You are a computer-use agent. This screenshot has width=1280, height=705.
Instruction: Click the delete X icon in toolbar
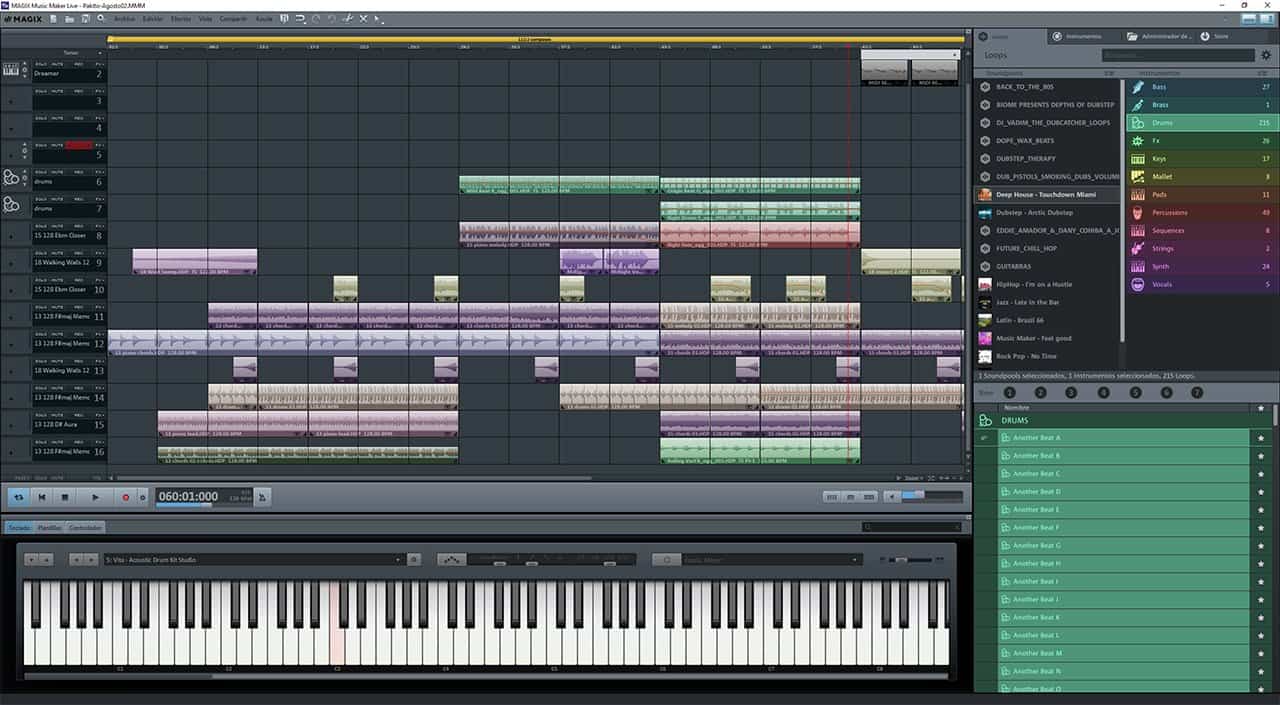tap(363, 19)
